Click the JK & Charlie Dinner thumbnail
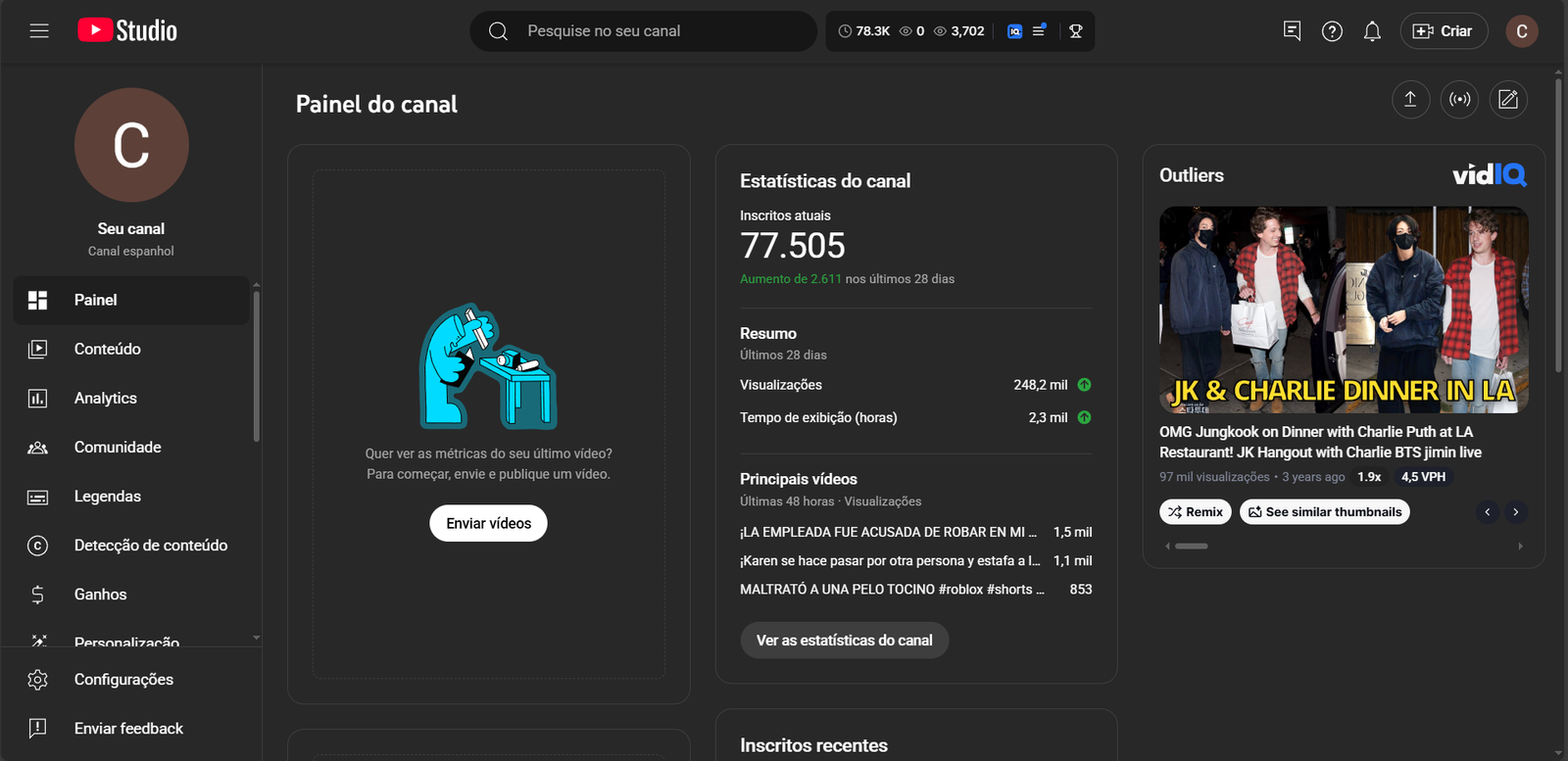 click(1344, 309)
